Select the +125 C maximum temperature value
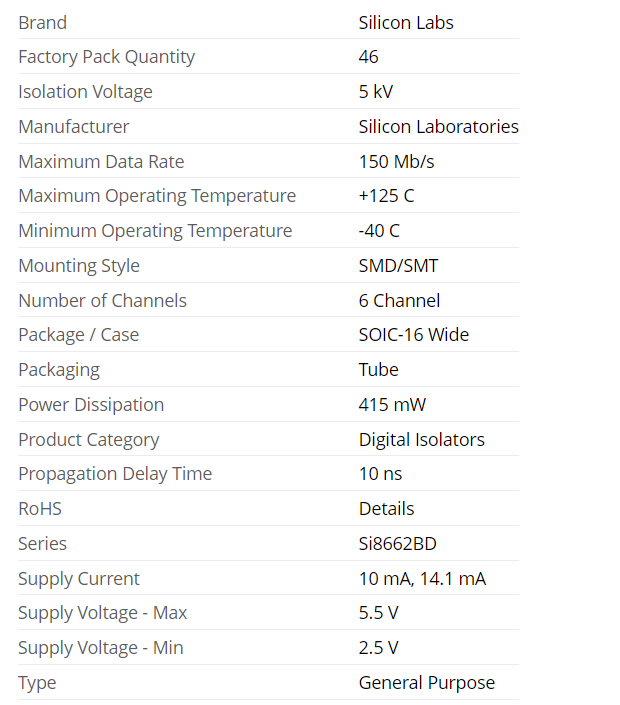The width and height of the screenshot is (620, 705). click(x=386, y=196)
